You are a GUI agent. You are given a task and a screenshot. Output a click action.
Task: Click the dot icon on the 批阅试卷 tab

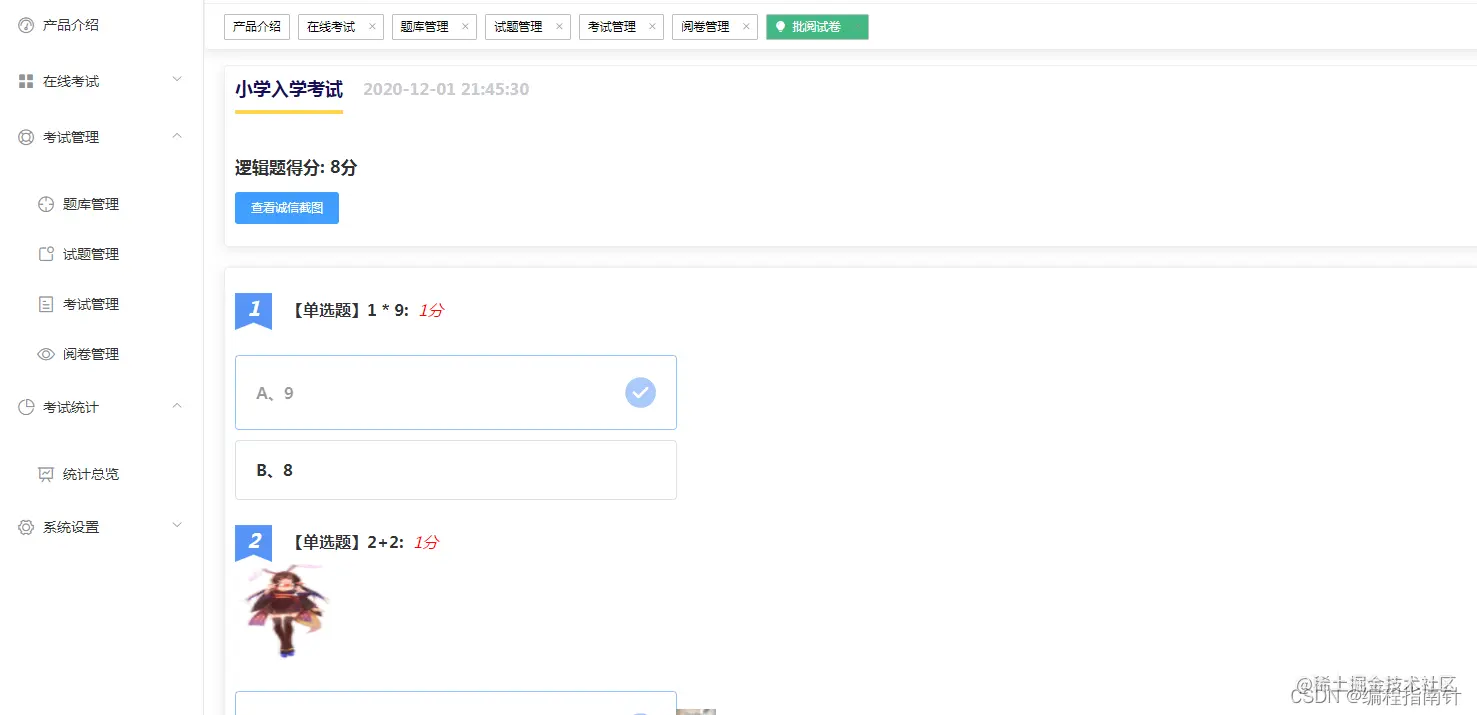781,27
